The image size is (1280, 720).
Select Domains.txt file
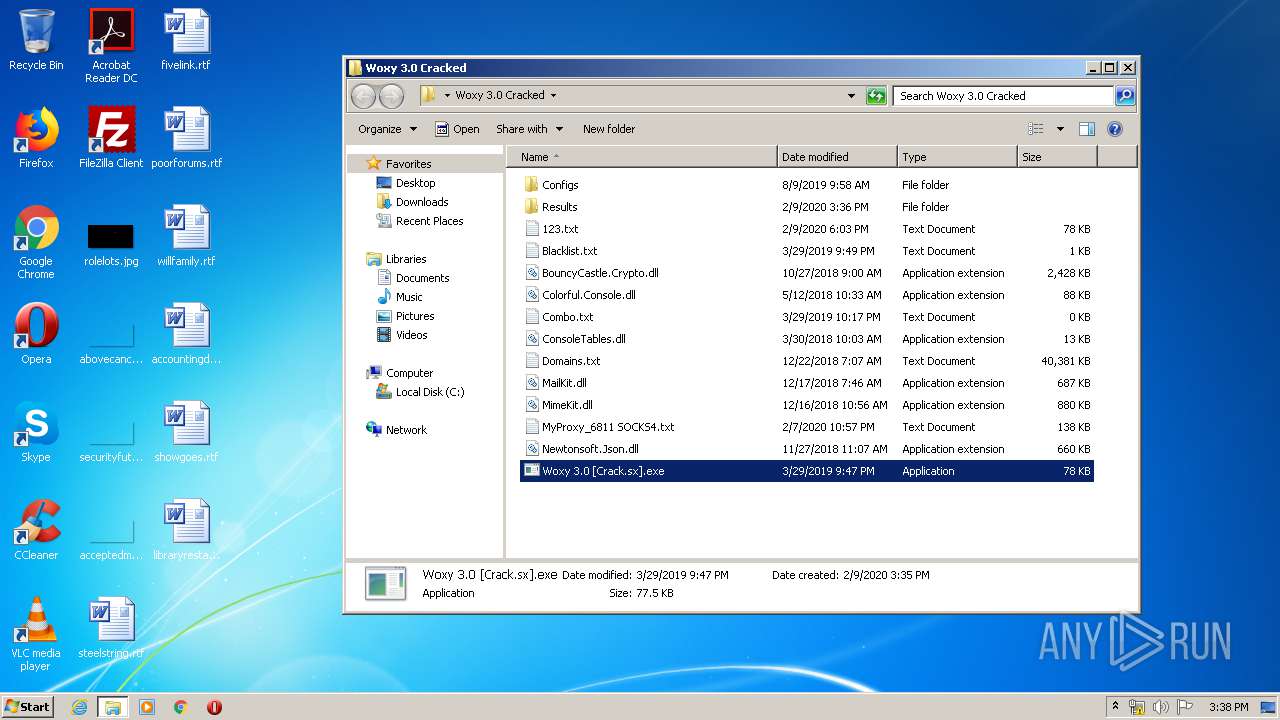(x=806, y=361)
